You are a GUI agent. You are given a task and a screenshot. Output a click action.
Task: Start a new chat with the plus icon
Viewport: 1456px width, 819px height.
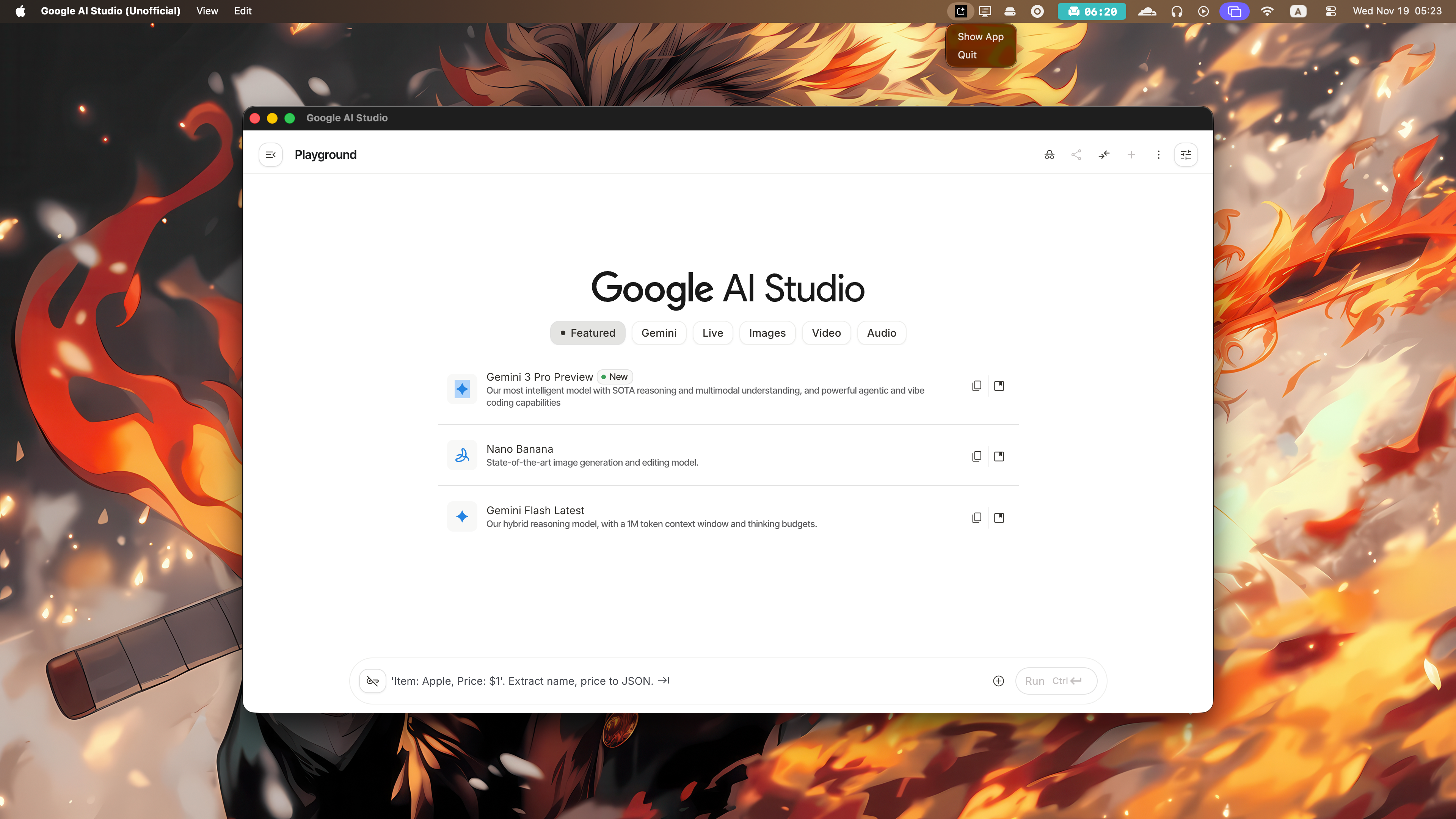pyautogui.click(x=1131, y=154)
